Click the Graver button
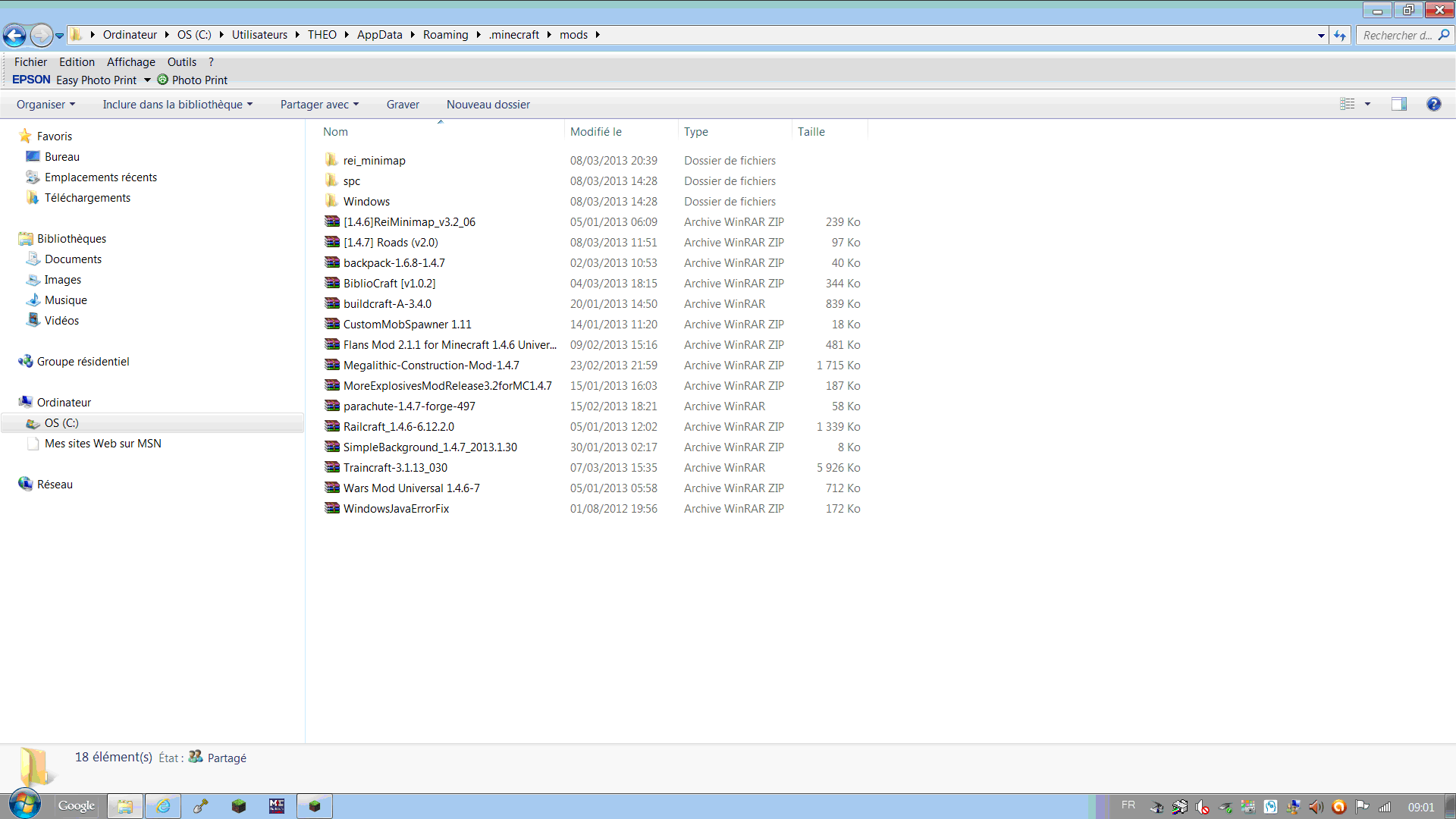The image size is (1456, 819). tap(403, 104)
